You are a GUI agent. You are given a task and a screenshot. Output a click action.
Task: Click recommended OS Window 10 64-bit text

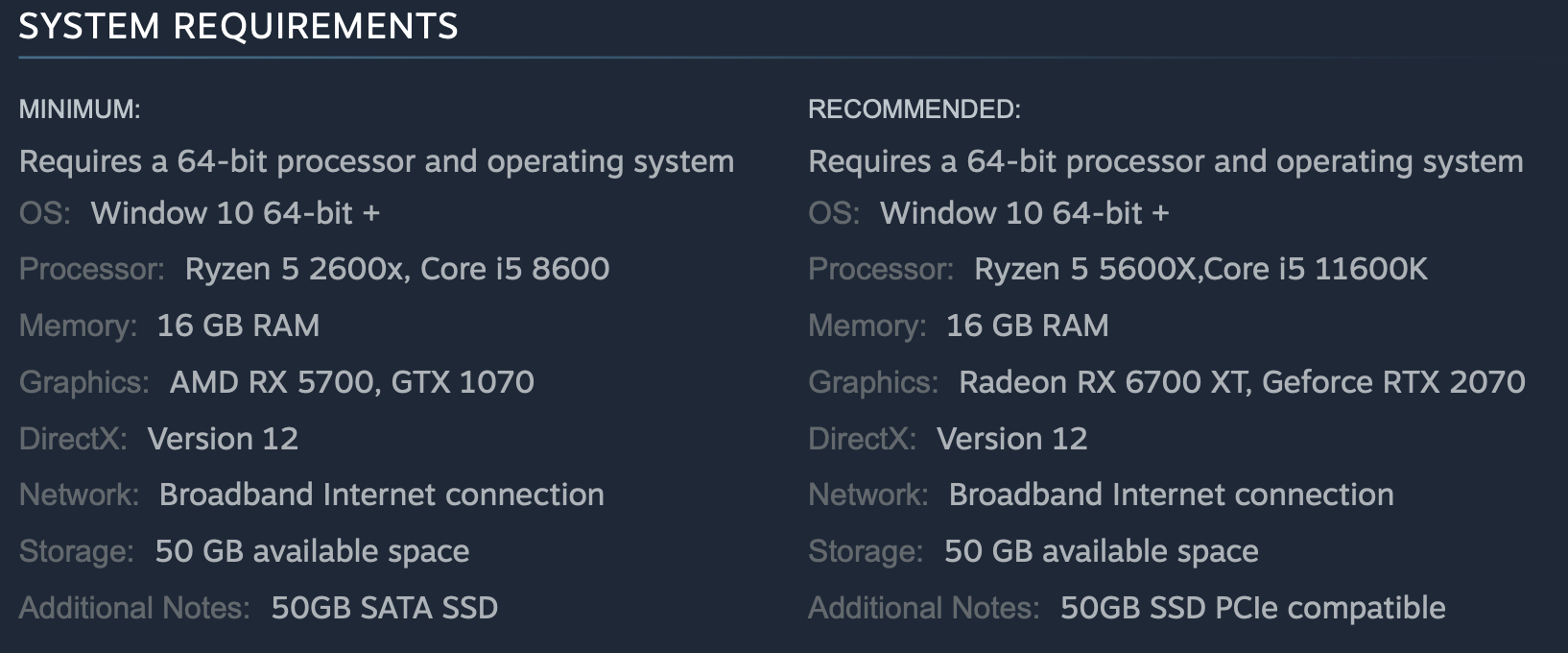(1024, 213)
